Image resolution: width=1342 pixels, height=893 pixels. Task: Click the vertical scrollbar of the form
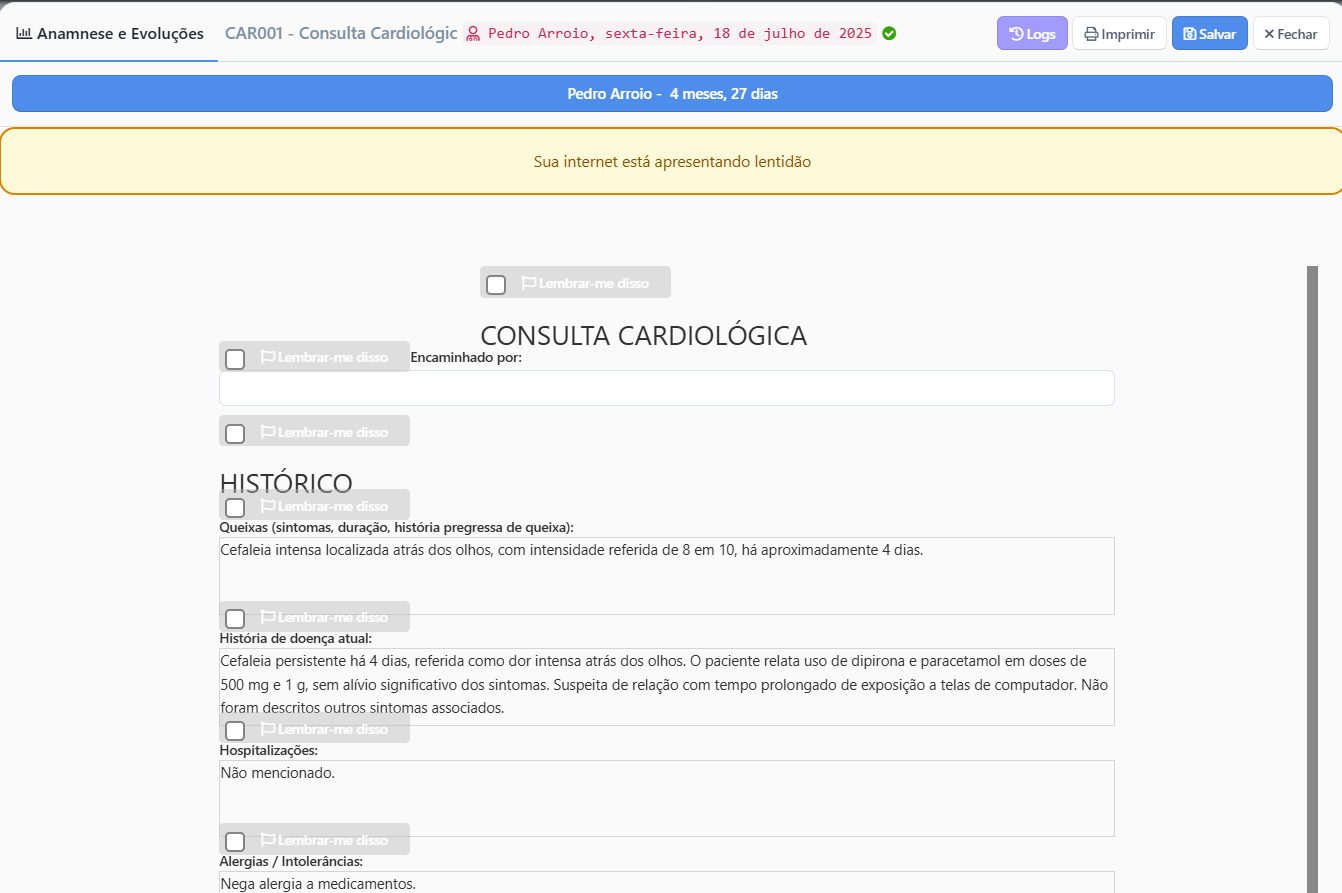[1312, 579]
